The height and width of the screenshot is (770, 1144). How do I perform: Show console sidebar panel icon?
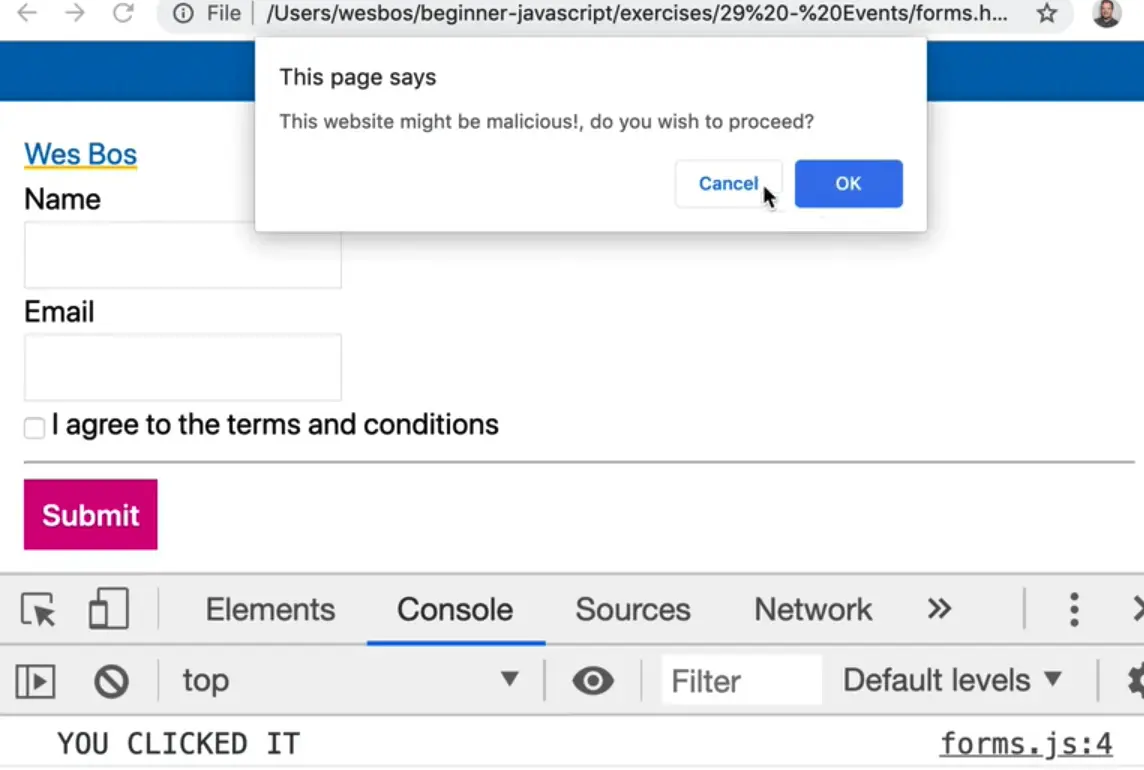(x=35, y=682)
